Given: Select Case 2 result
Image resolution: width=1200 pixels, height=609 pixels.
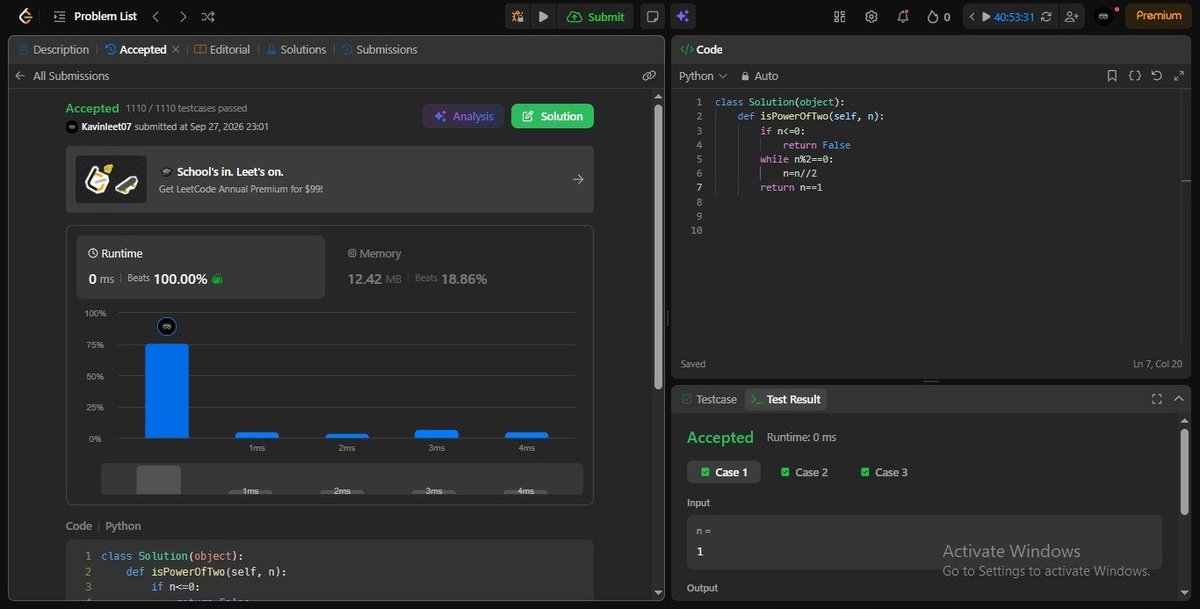Looking at the screenshot, I should click(x=805, y=472).
